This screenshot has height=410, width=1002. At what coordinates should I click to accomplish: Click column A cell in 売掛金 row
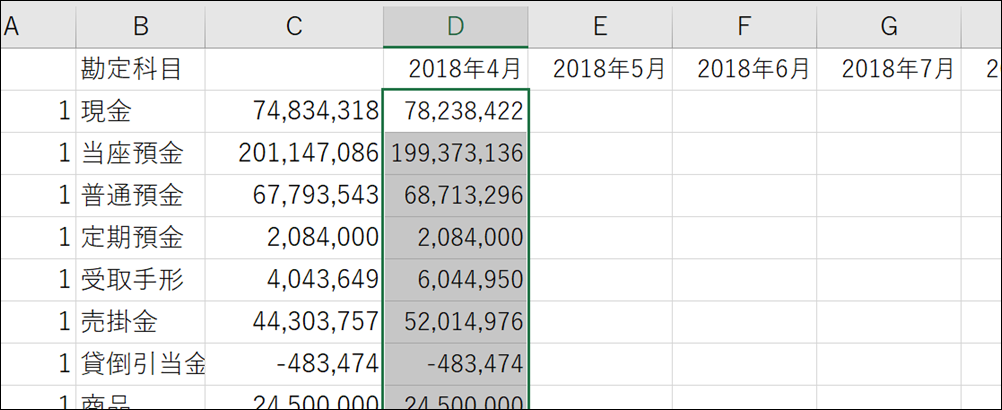tap(38, 322)
